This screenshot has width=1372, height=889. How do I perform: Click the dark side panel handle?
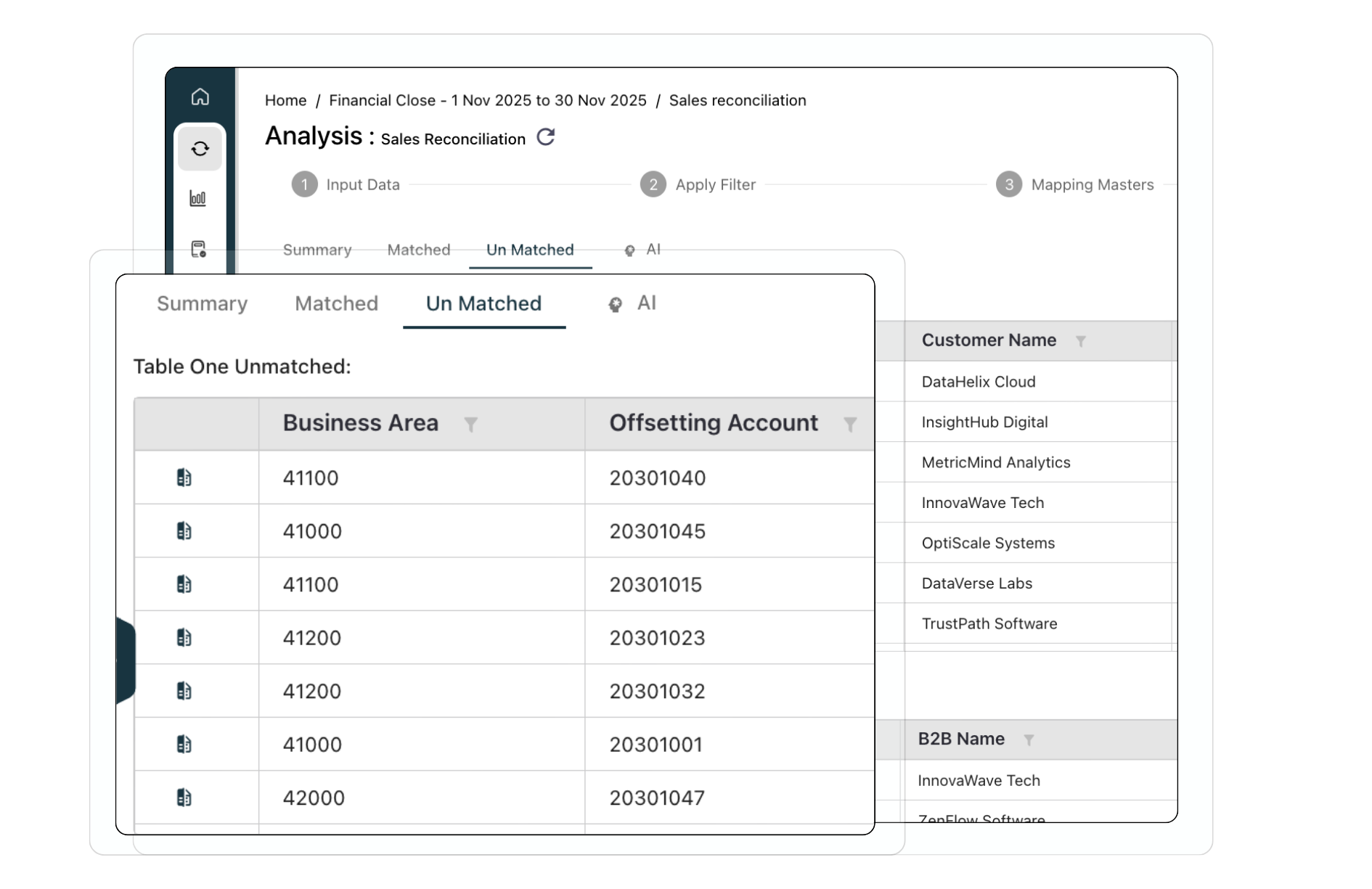click(126, 661)
